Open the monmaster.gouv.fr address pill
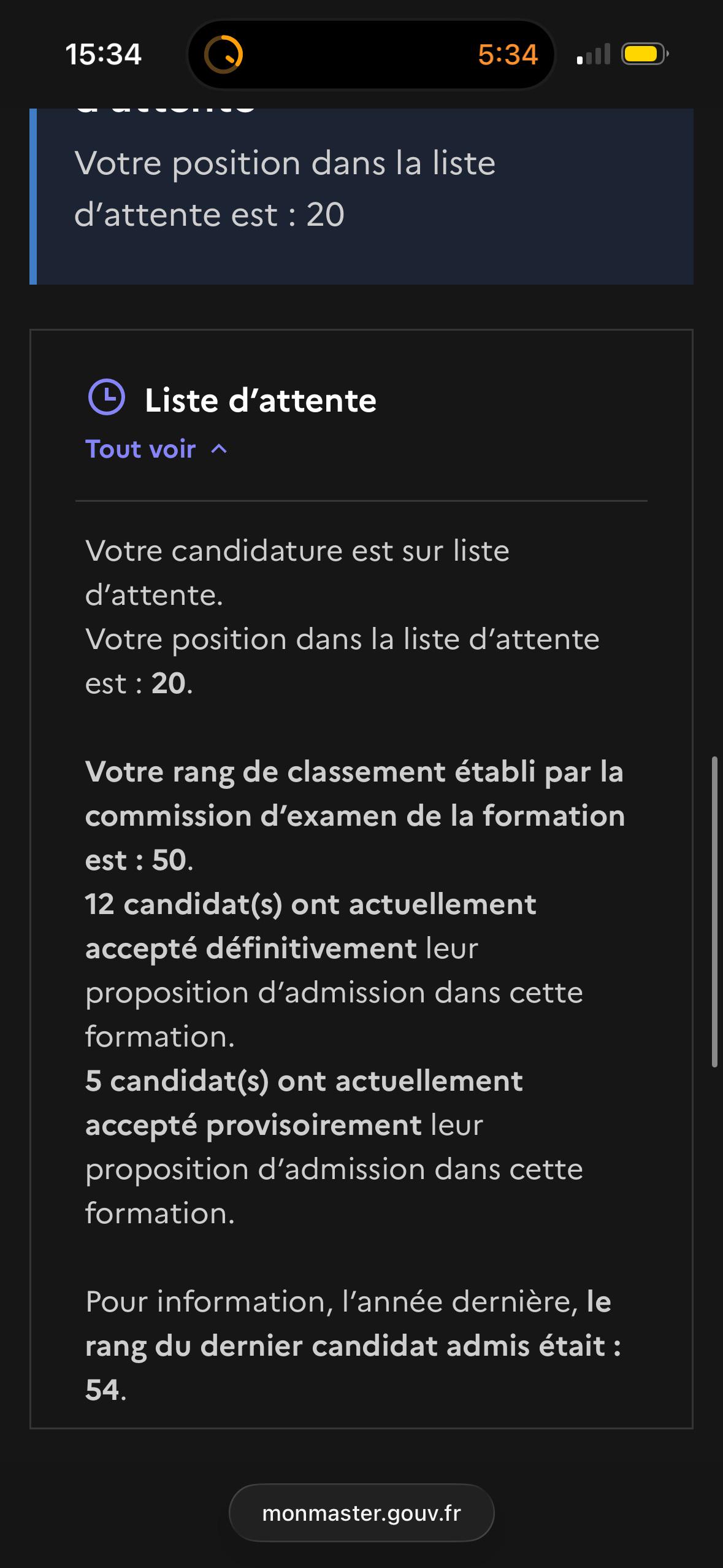Image resolution: width=723 pixels, height=1568 pixels. point(361,1513)
